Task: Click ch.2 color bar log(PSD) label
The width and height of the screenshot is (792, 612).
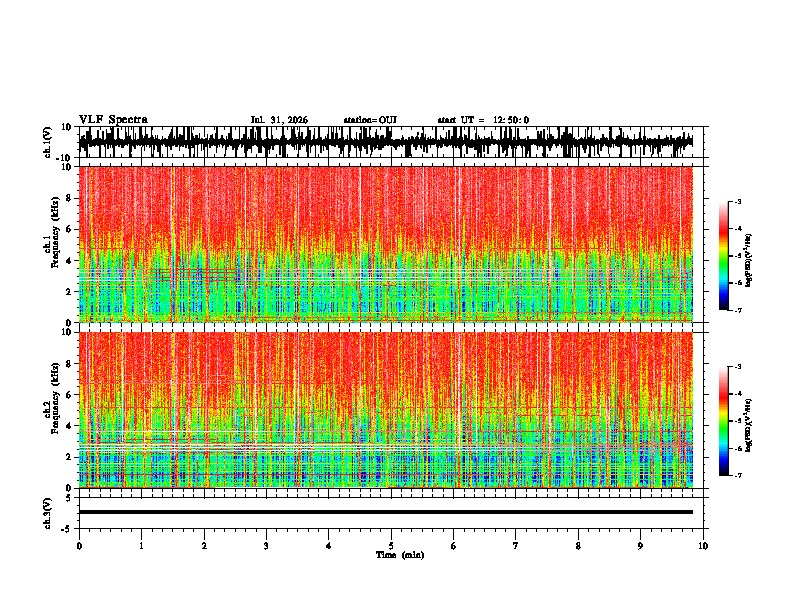Action: [748, 425]
